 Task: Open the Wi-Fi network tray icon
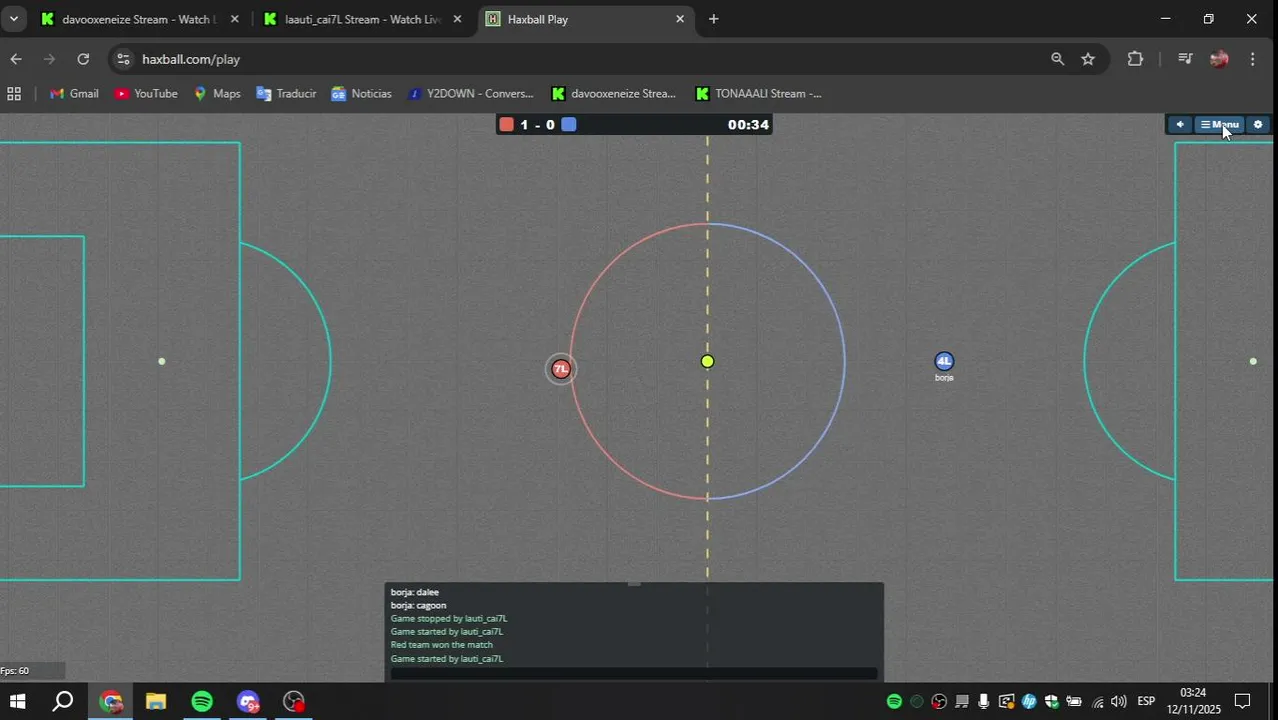(1098, 701)
